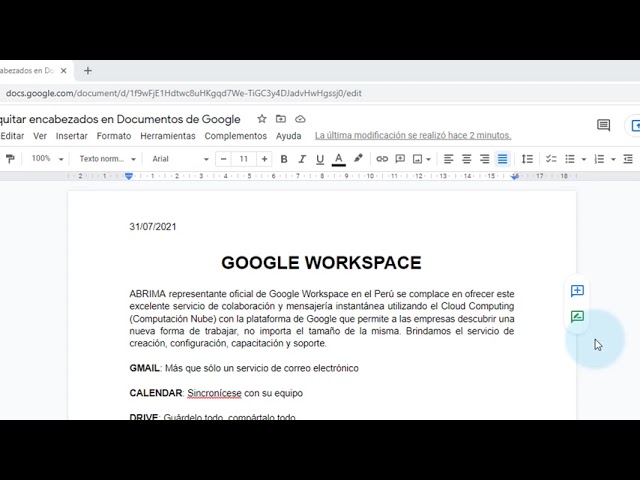Open the Herramientas menu
This screenshot has width=640, height=480.
(x=168, y=136)
